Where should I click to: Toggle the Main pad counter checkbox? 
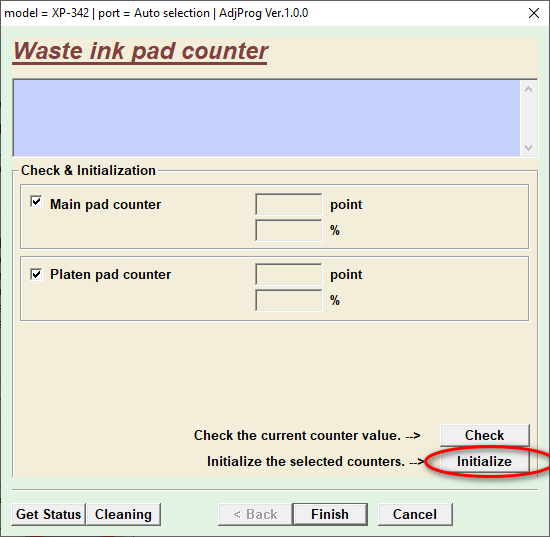pyautogui.click(x=36, y=202)
